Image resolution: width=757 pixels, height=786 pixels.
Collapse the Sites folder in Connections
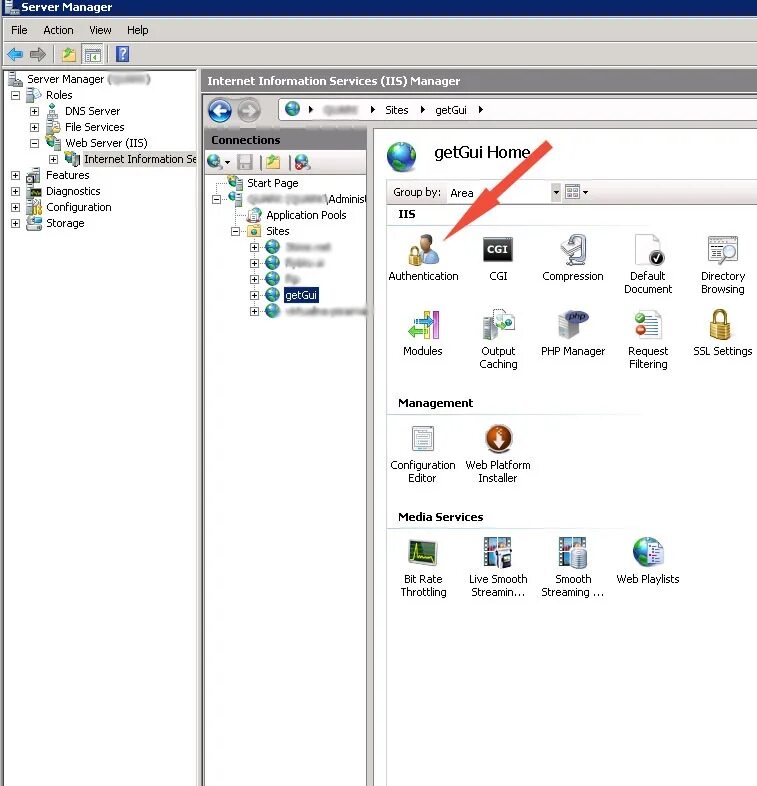(235, 231)
